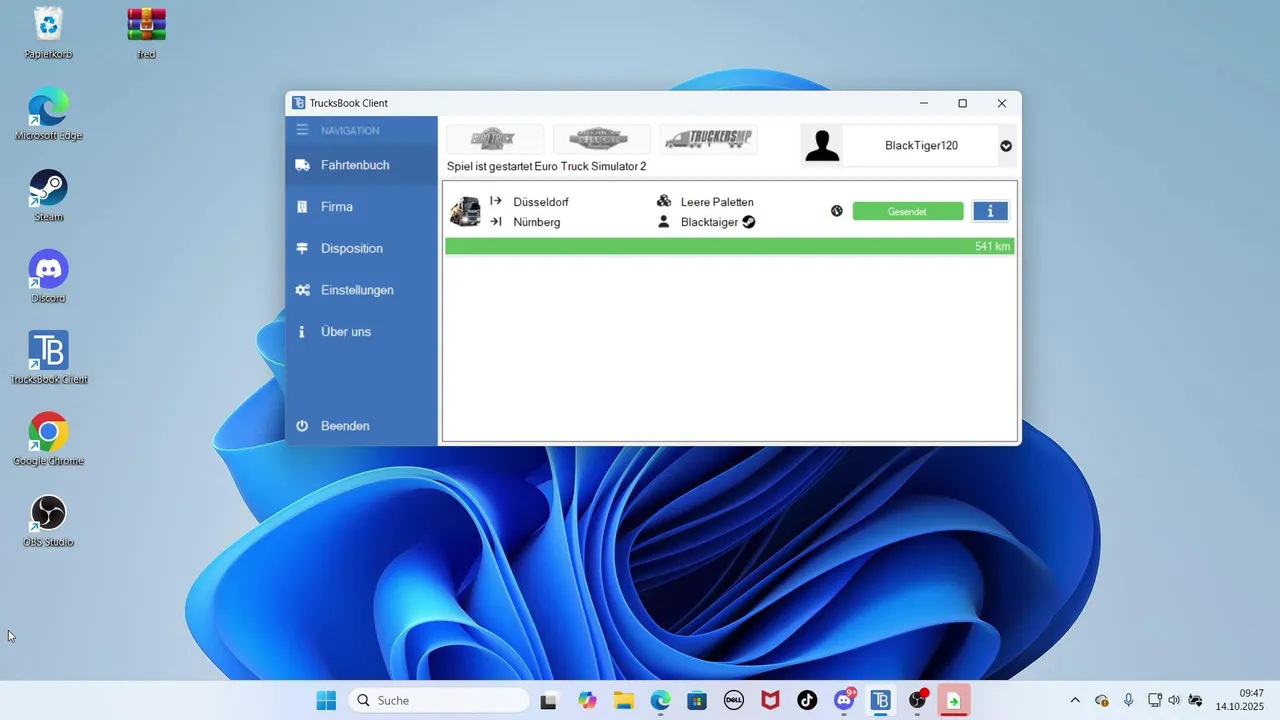Click the green Gesendet button
Image resolution: width=1280 pixels, height=720 pixels.
[908, 211]
